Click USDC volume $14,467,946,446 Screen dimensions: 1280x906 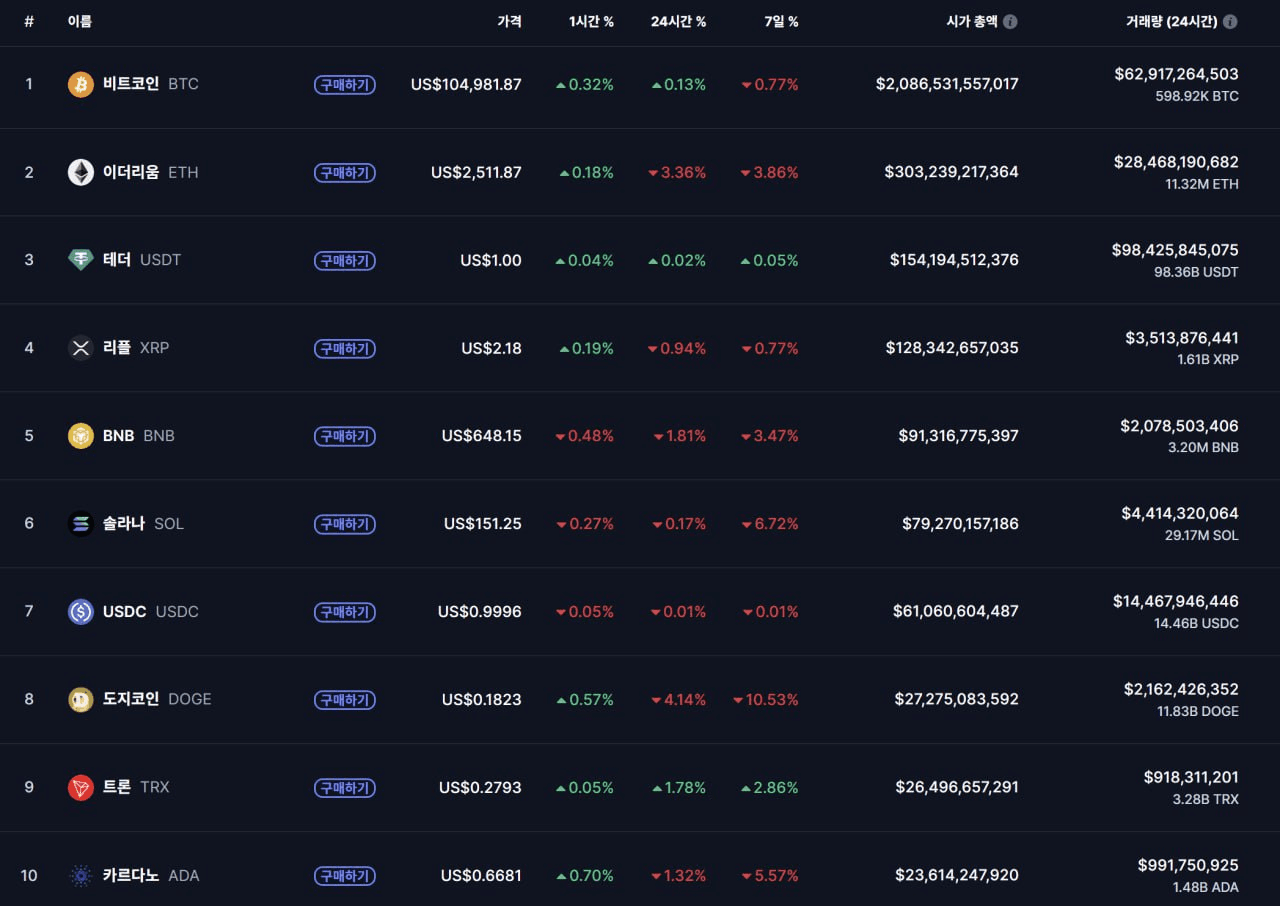1176,601
